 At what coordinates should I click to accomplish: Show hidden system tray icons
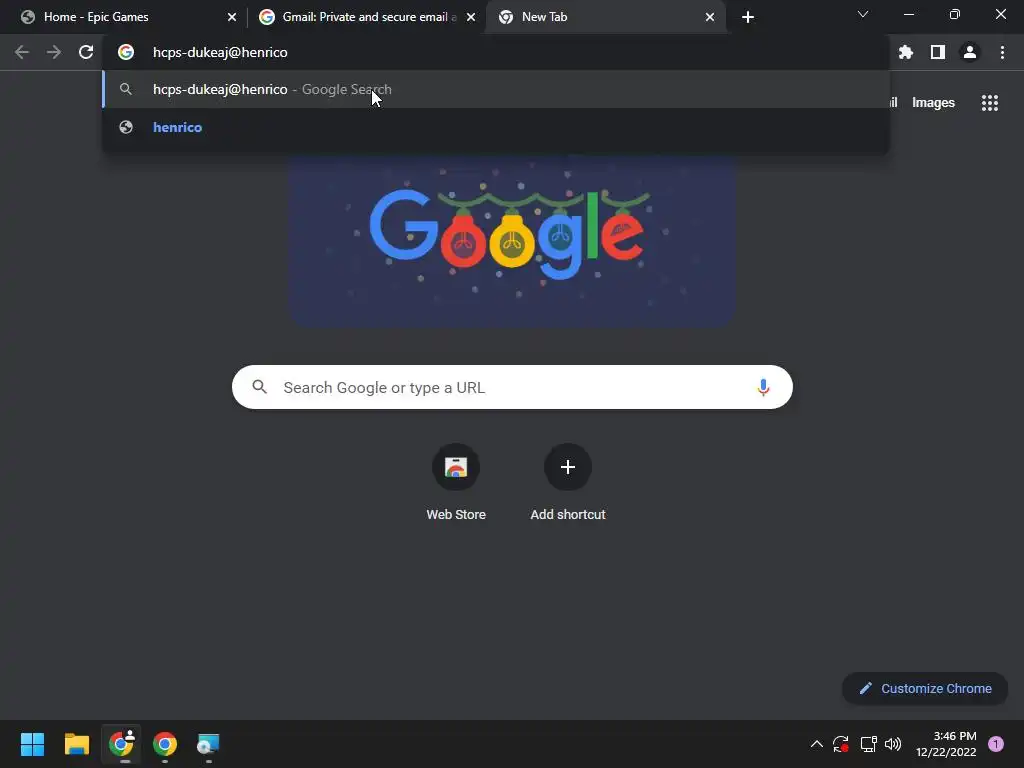[x=816, y=744]
